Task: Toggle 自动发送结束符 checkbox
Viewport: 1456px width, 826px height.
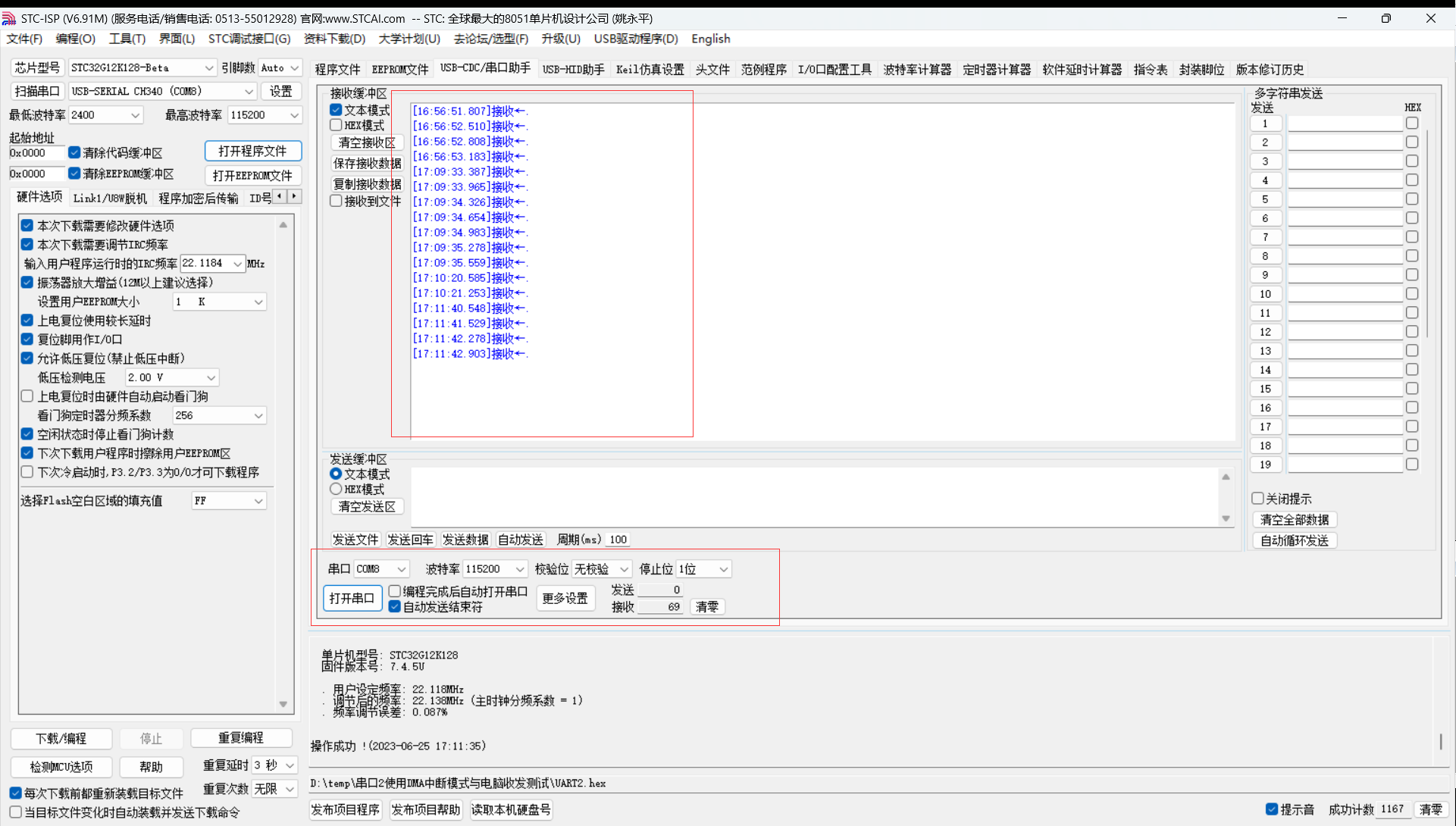Action: point(395,606)
